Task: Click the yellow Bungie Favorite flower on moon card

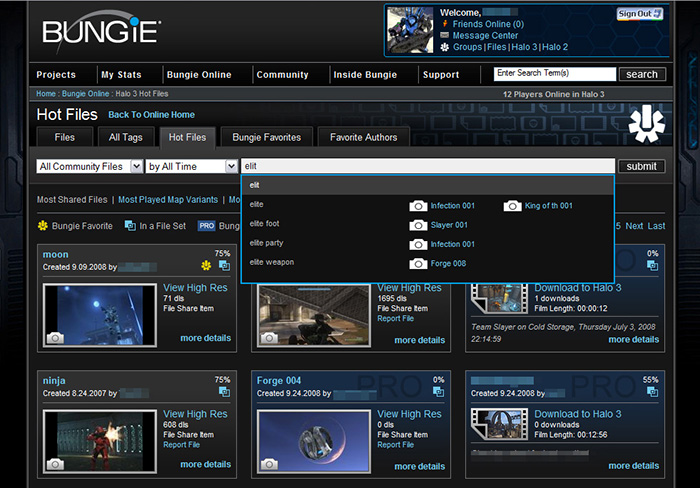Action: click(x=207, y=266)
